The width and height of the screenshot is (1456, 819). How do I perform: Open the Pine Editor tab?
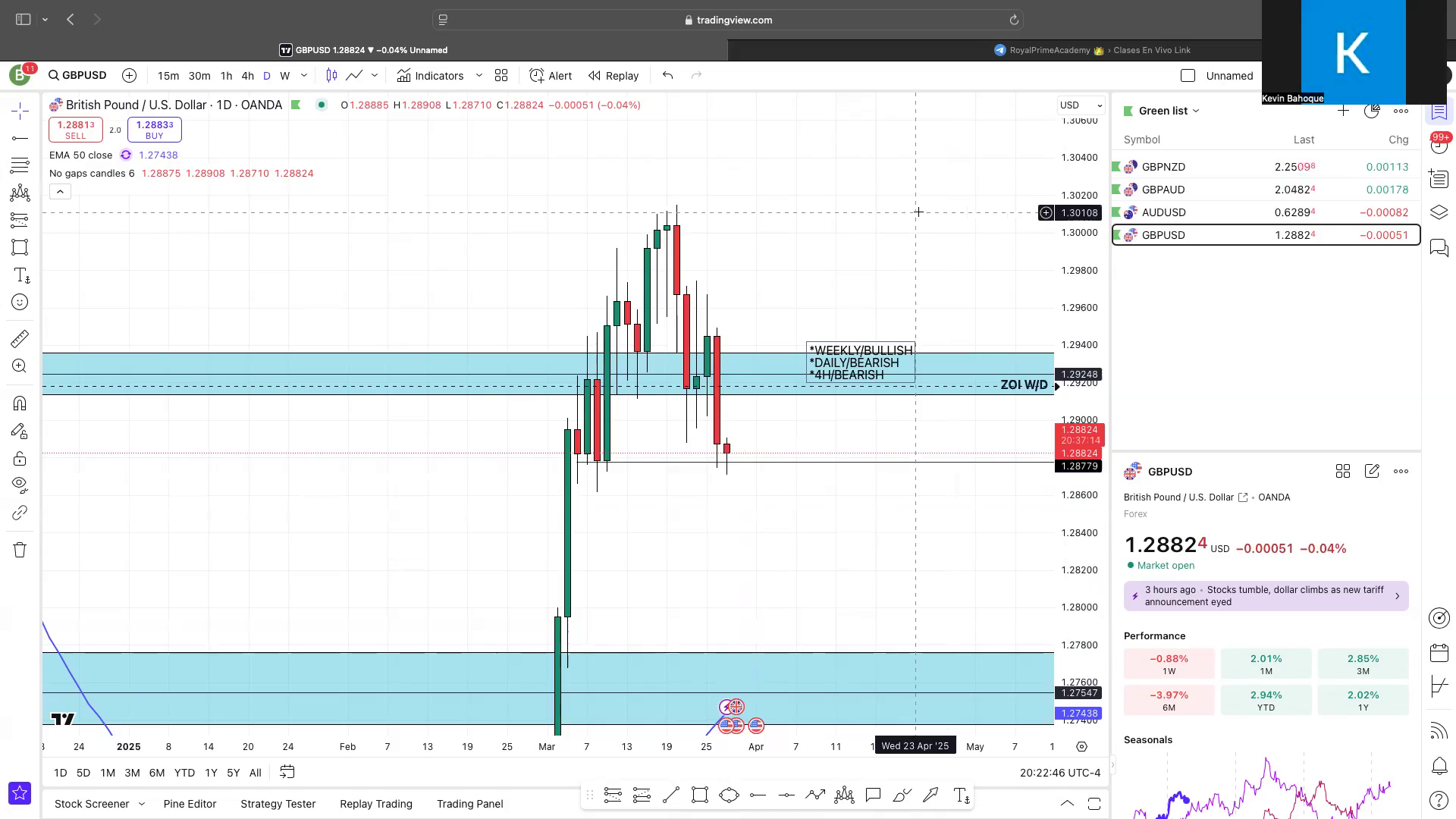(x=190, y=804)
